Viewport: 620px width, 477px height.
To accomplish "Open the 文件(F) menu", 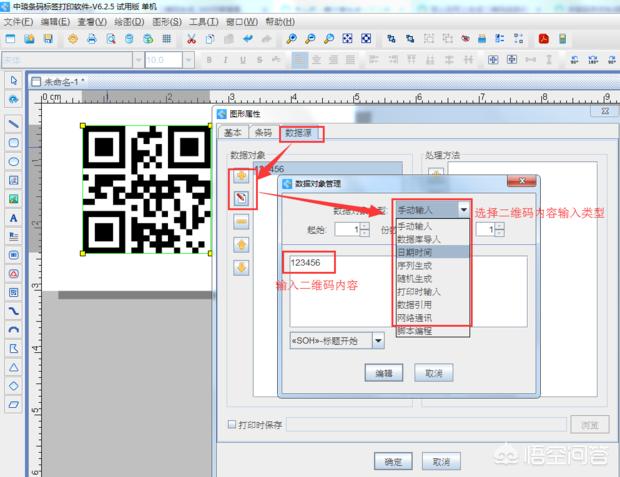I will tap(18, 21).
